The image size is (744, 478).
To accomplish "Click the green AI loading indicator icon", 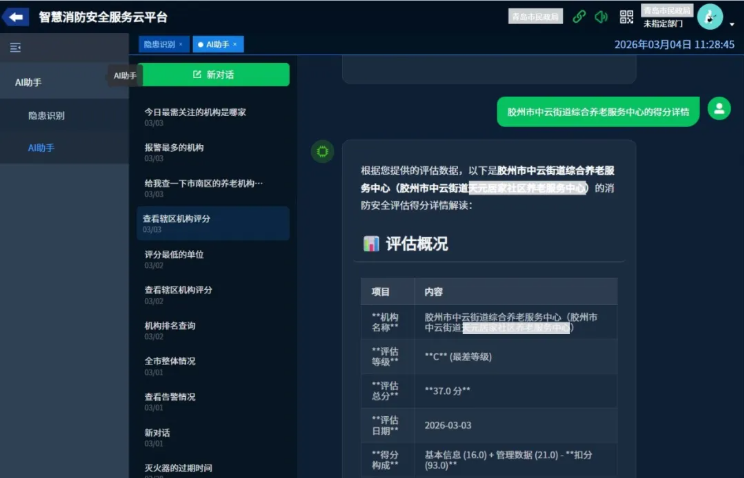I will tap(322, 151).
